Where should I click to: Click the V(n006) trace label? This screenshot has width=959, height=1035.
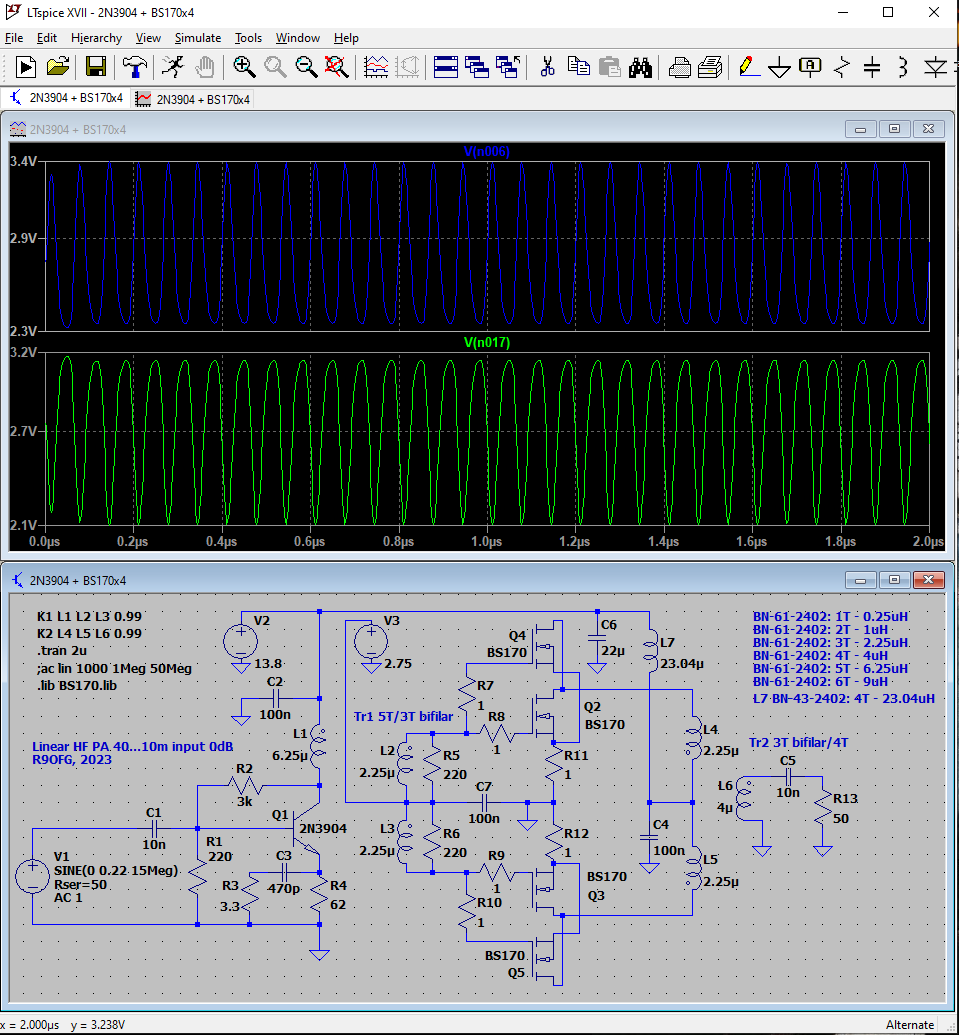pos(486,152)
